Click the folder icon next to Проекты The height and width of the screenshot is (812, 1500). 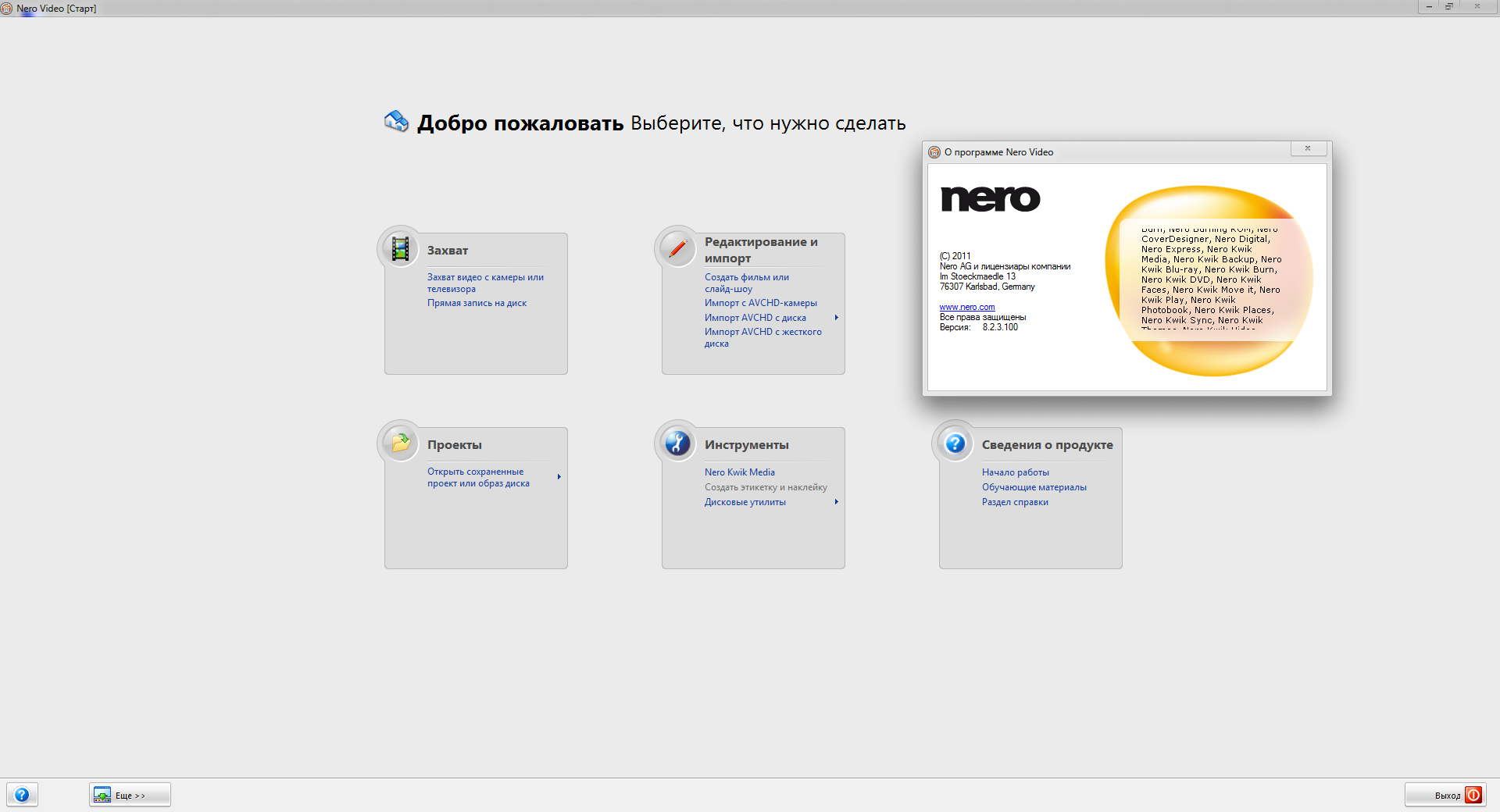pyautogui.click(x=400, y=443)
